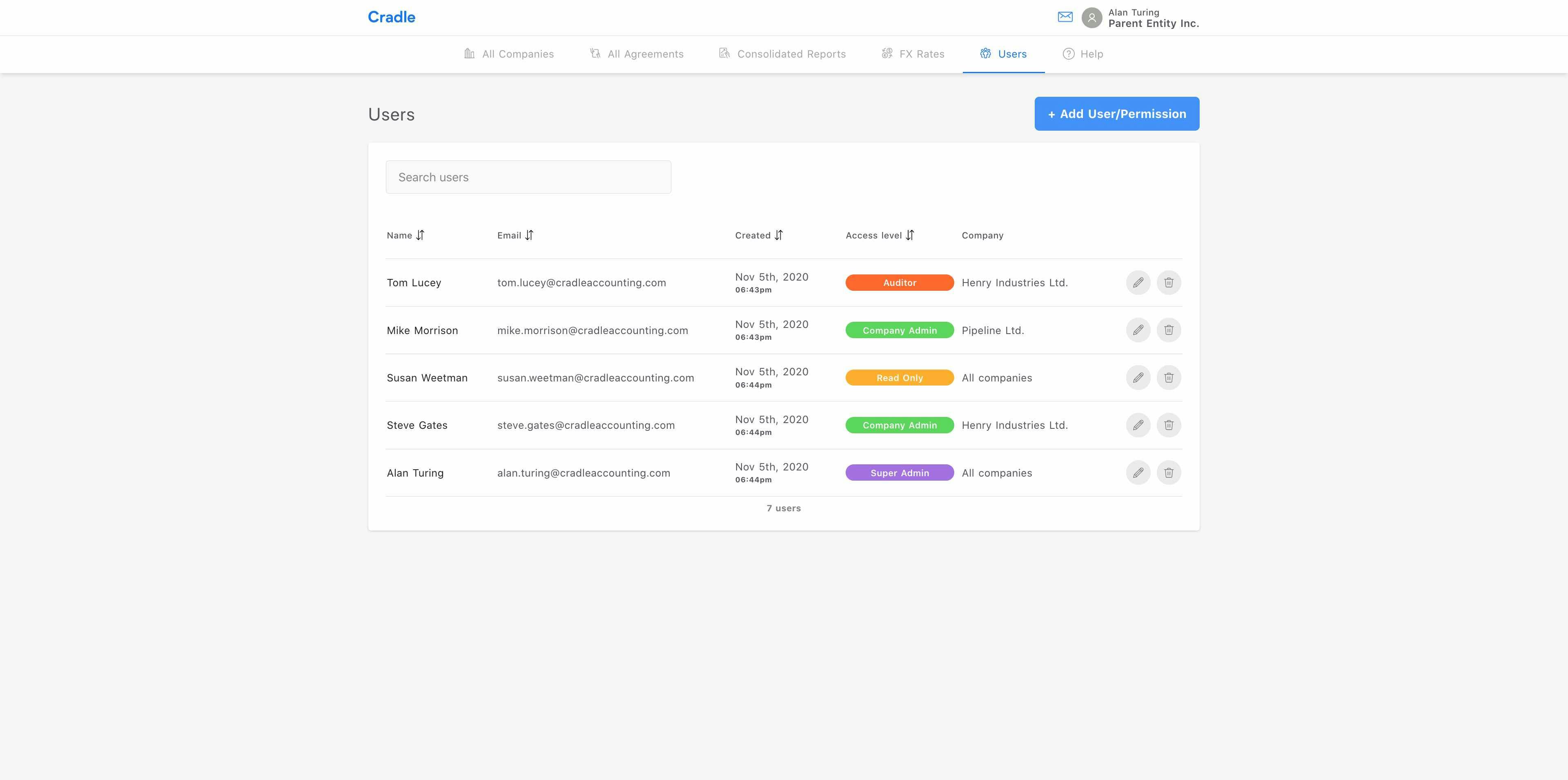The image size is (1568, 780).
Task: Delete Tom Lucey using trash icon
Action: (x=1168, y=283)
